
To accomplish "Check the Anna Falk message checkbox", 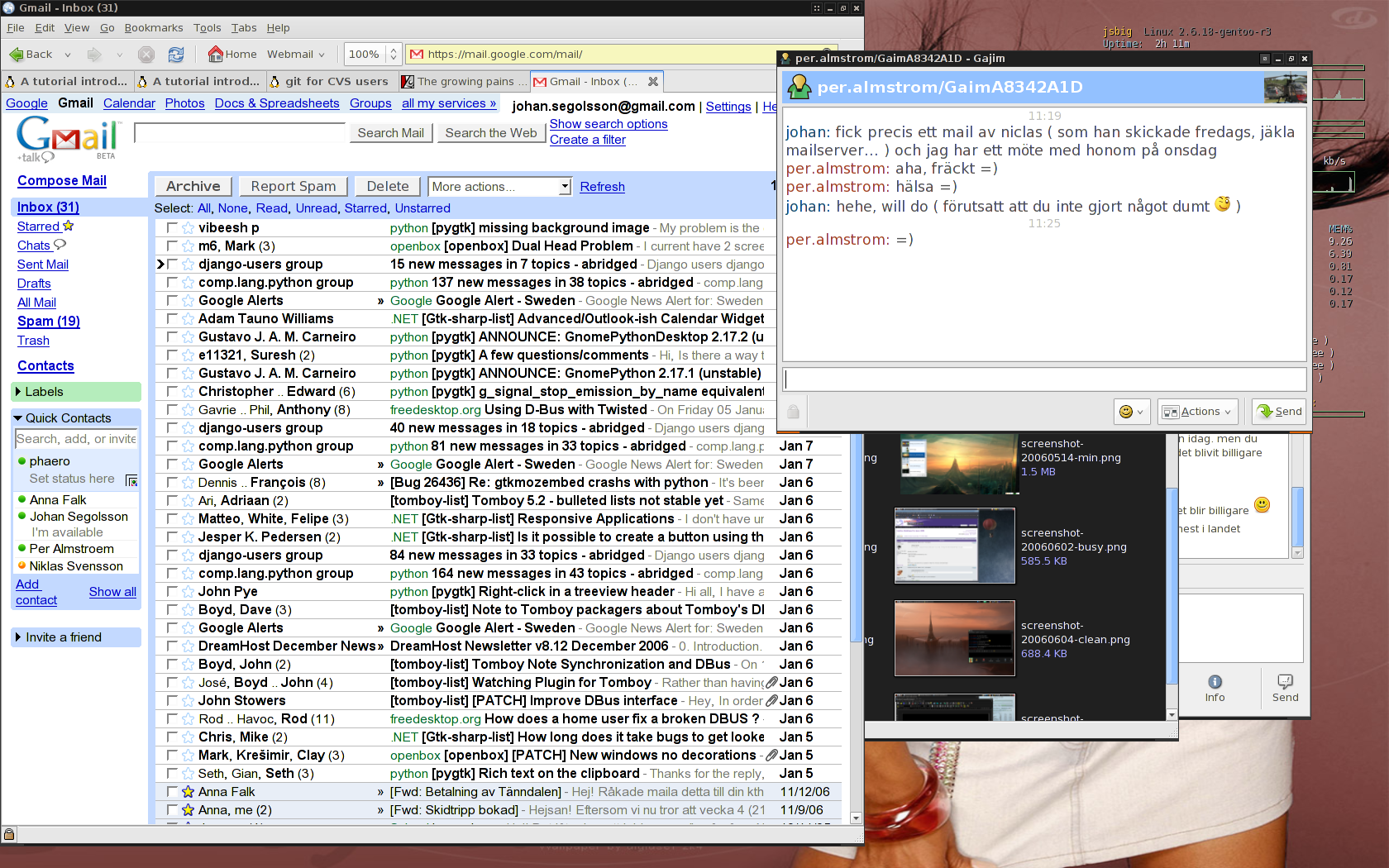I will coord(172,792).
